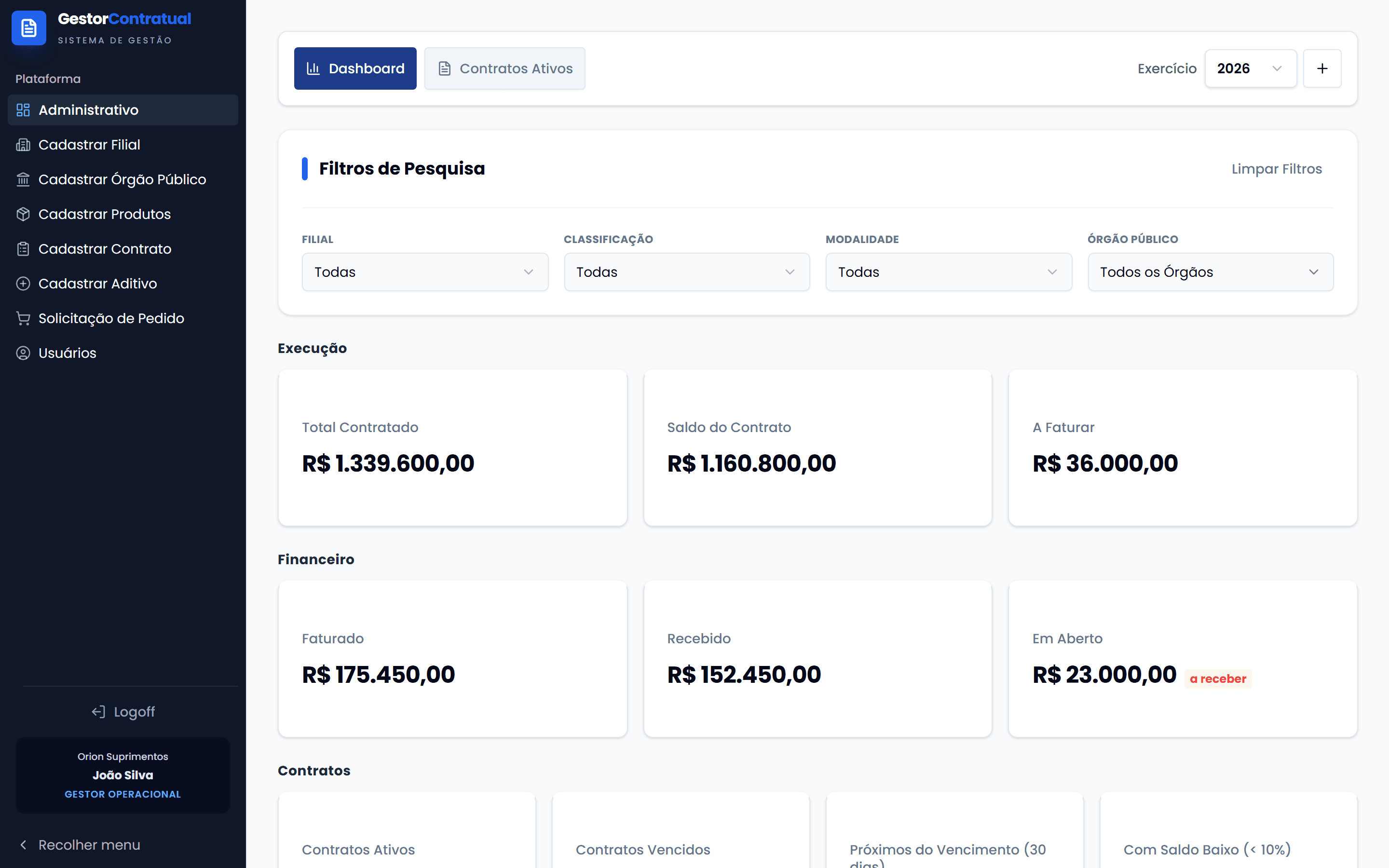Image resolution: width=1389 pixels, height=868 pixels.
Task: Open the Exercício 2026 year dropdown
Action: pyautogui.click(x=1250, y=68)
